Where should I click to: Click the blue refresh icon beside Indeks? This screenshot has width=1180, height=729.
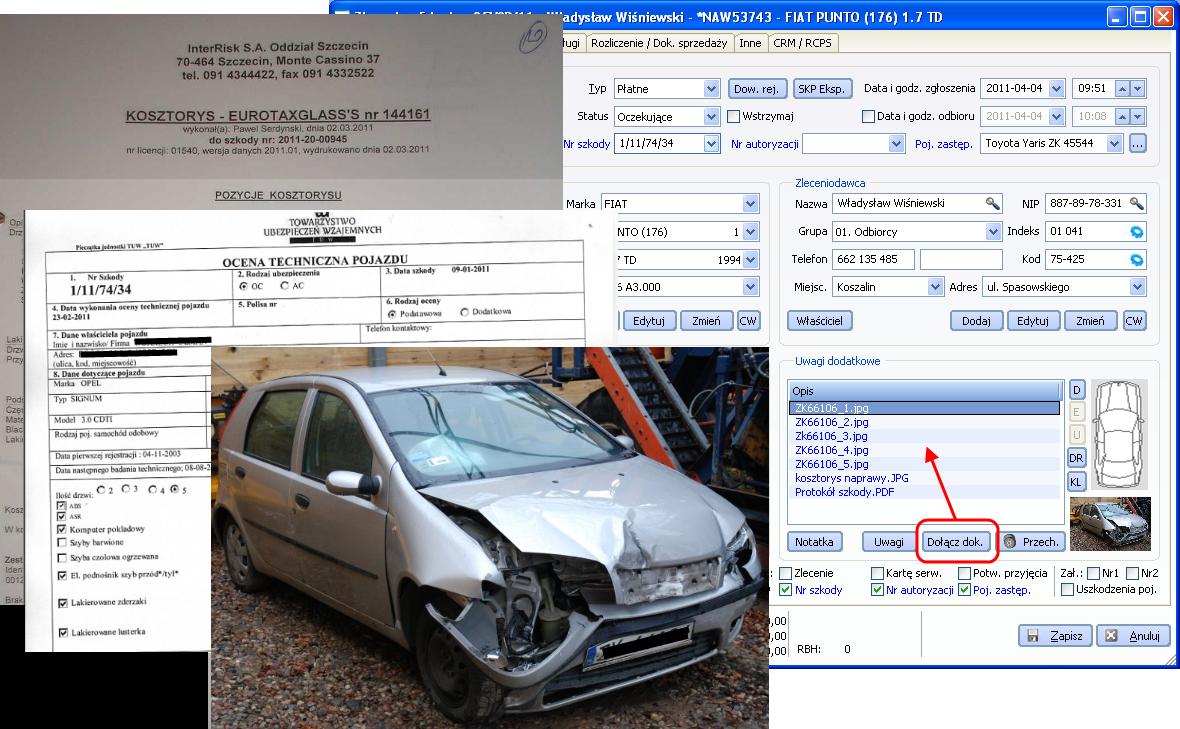pyautogui.click(x=1136, y=232)
